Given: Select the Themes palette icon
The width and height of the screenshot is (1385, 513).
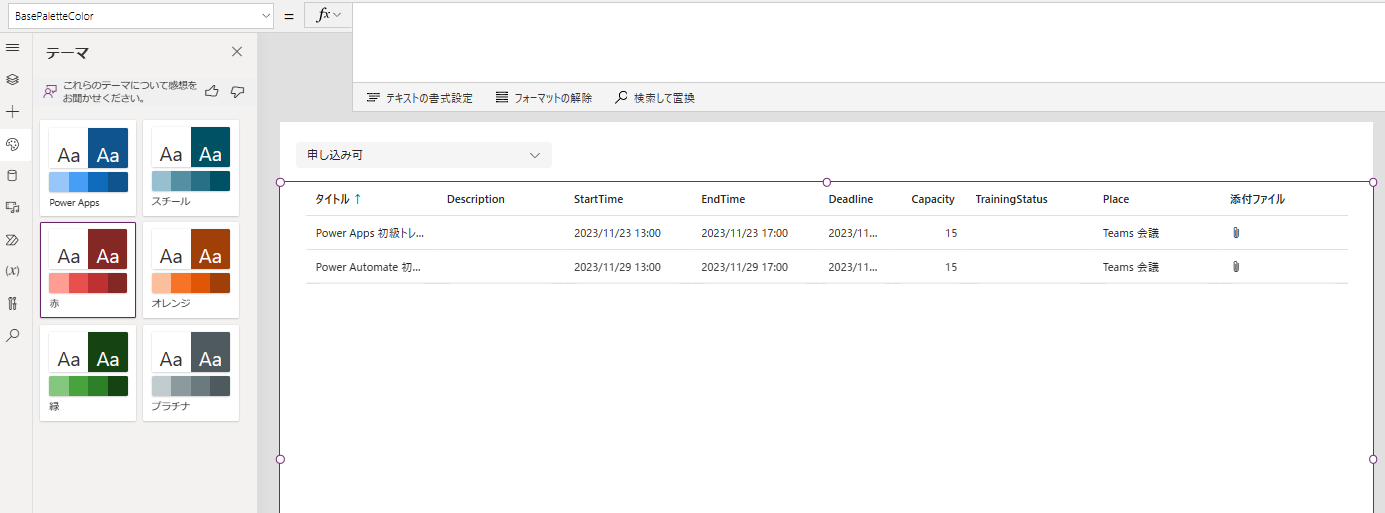Looking at the screenshot, I should coord(12,144).
